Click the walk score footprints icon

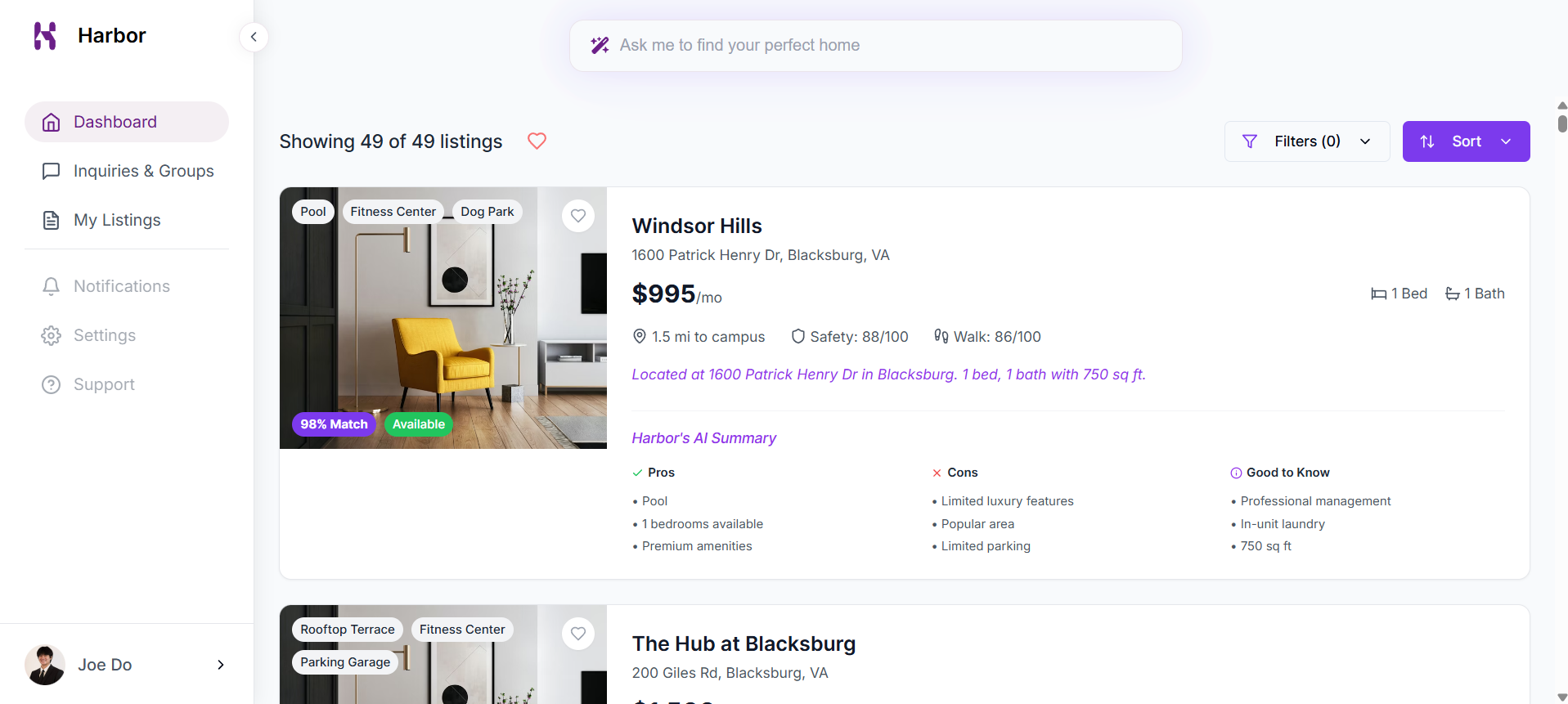[x=941, y=336]
